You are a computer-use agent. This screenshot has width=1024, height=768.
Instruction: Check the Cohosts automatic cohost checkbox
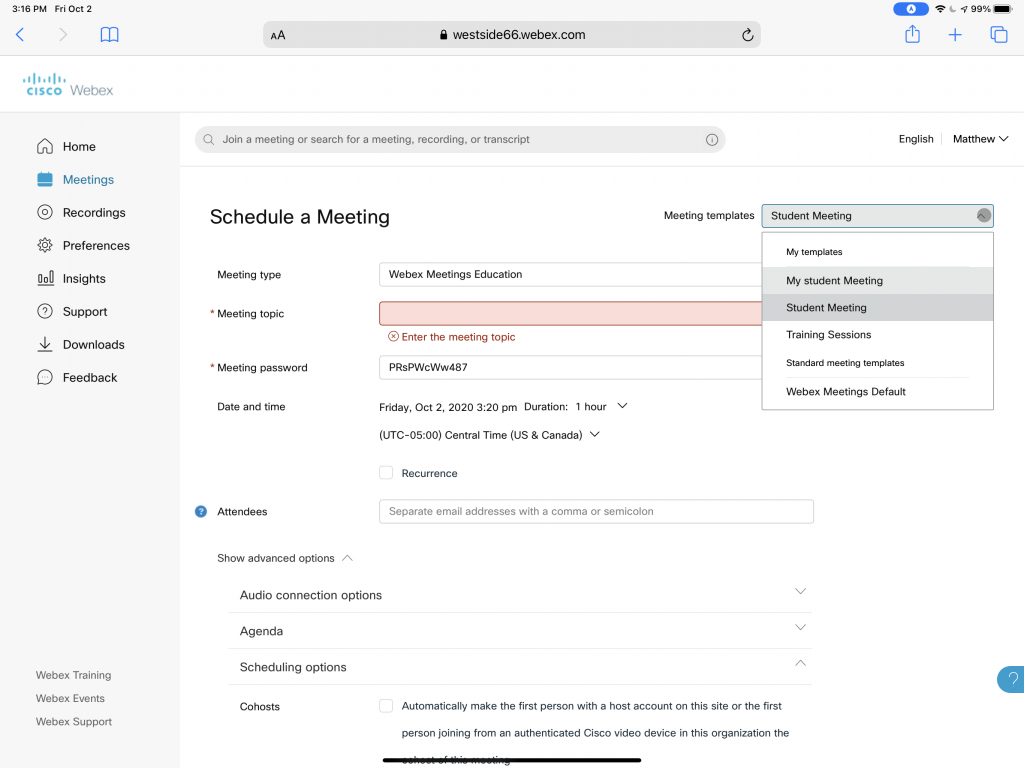[386, 706]
